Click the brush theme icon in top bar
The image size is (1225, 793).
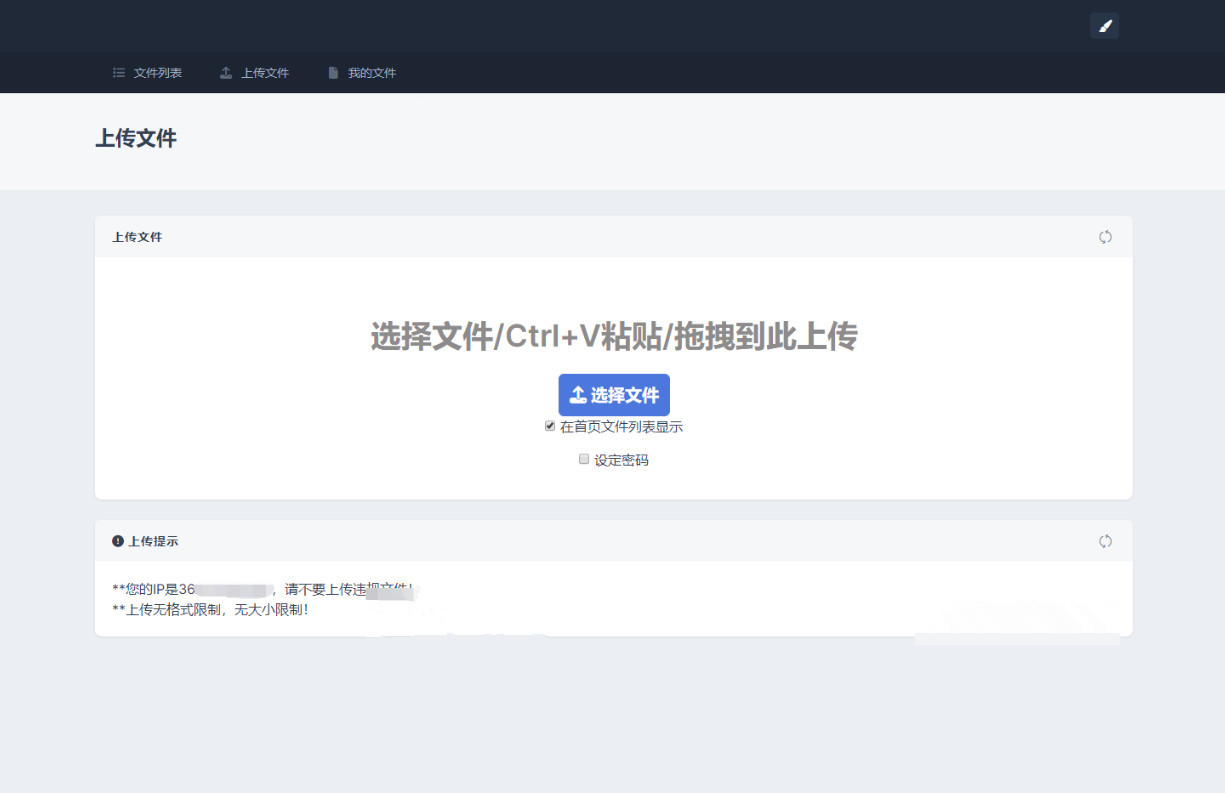coord(1104,26)
